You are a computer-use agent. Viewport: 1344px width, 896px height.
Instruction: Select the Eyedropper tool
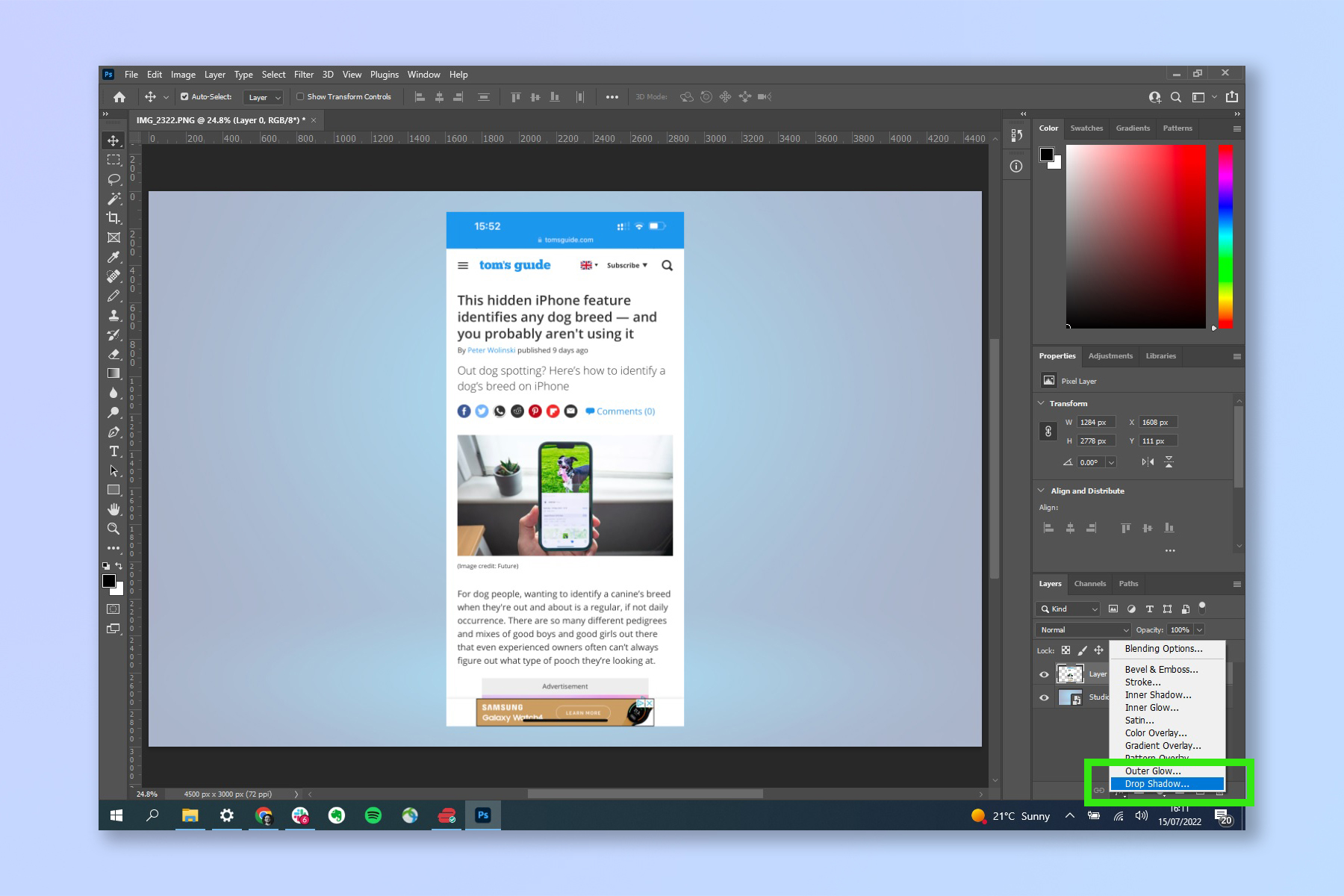tap(113, 257)
